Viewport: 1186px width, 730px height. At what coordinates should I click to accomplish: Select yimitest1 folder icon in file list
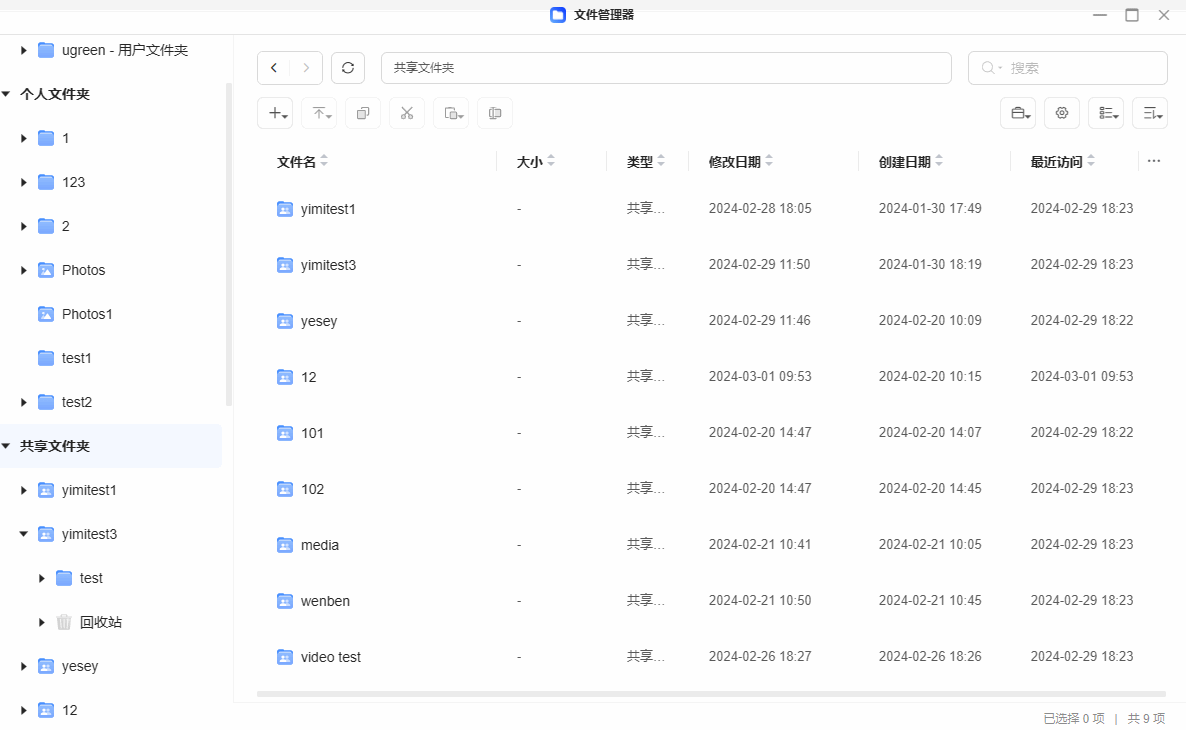[284, 209]
